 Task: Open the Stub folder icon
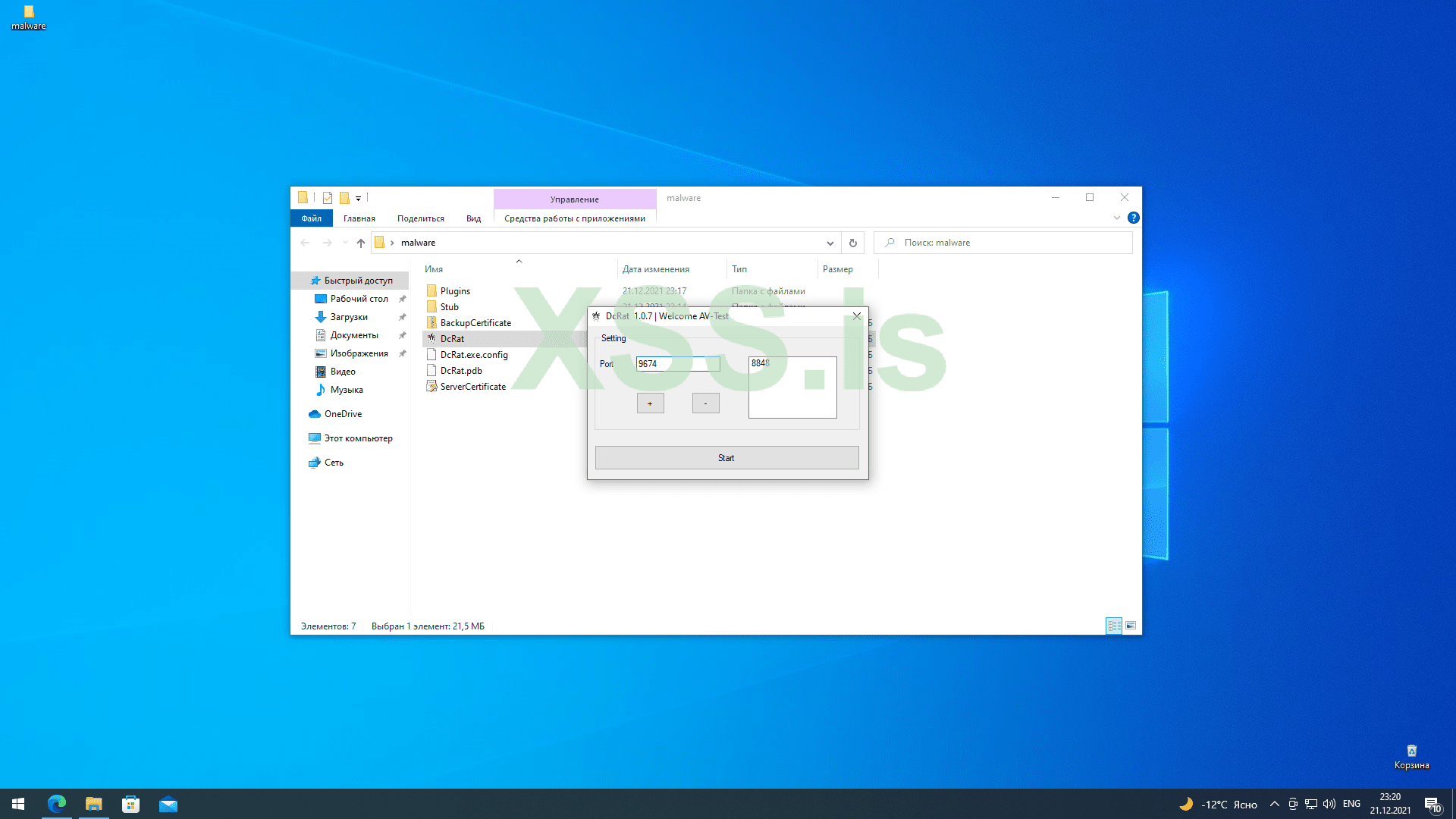click(431, 307)
